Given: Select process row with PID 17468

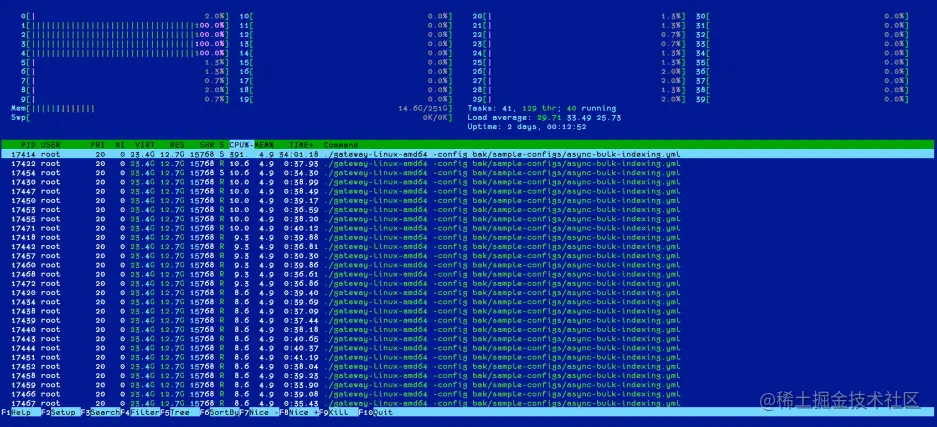Looking at the screenshot, I should (x=468, y=274).
